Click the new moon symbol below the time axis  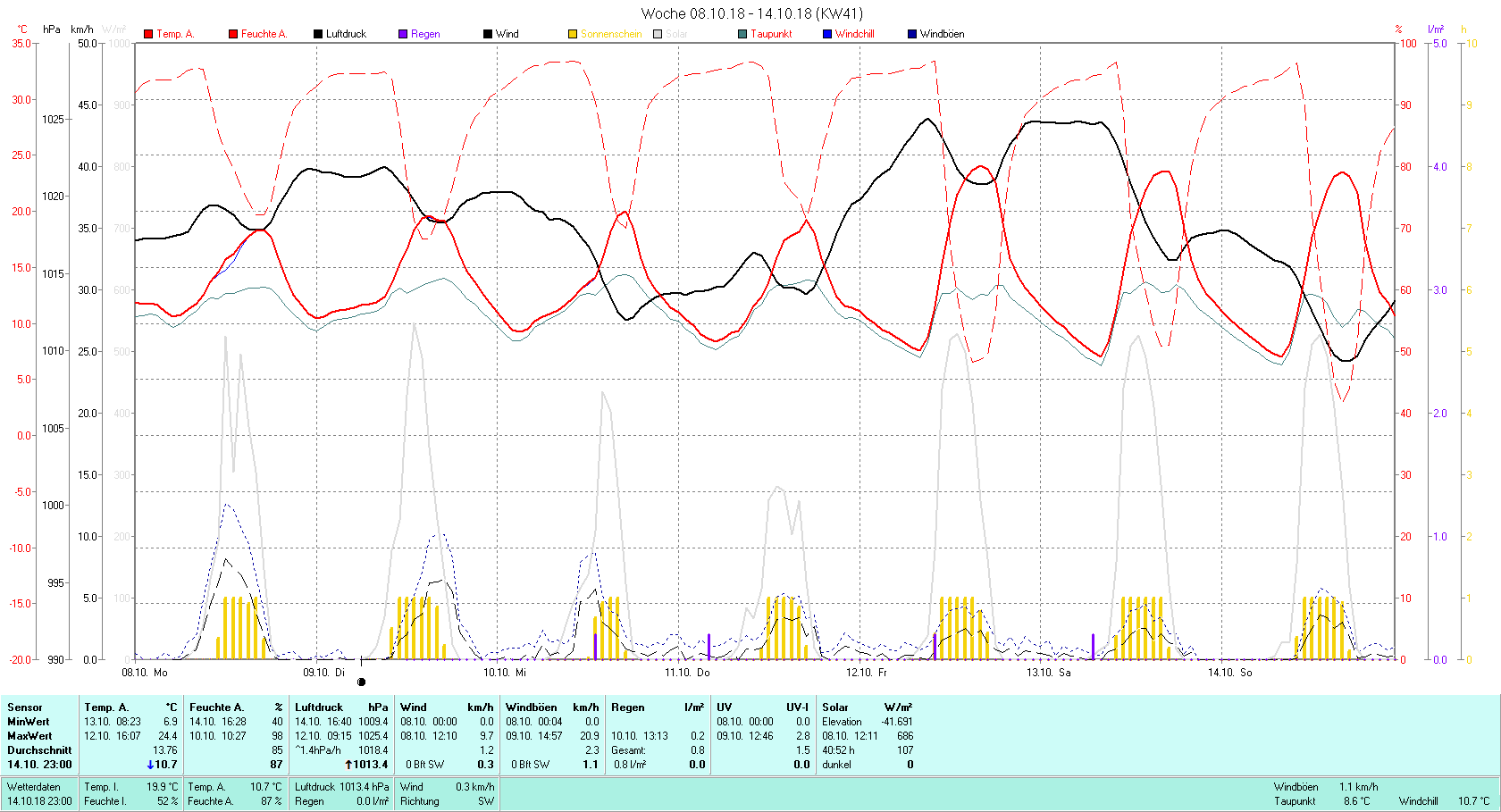click(361, 682)
